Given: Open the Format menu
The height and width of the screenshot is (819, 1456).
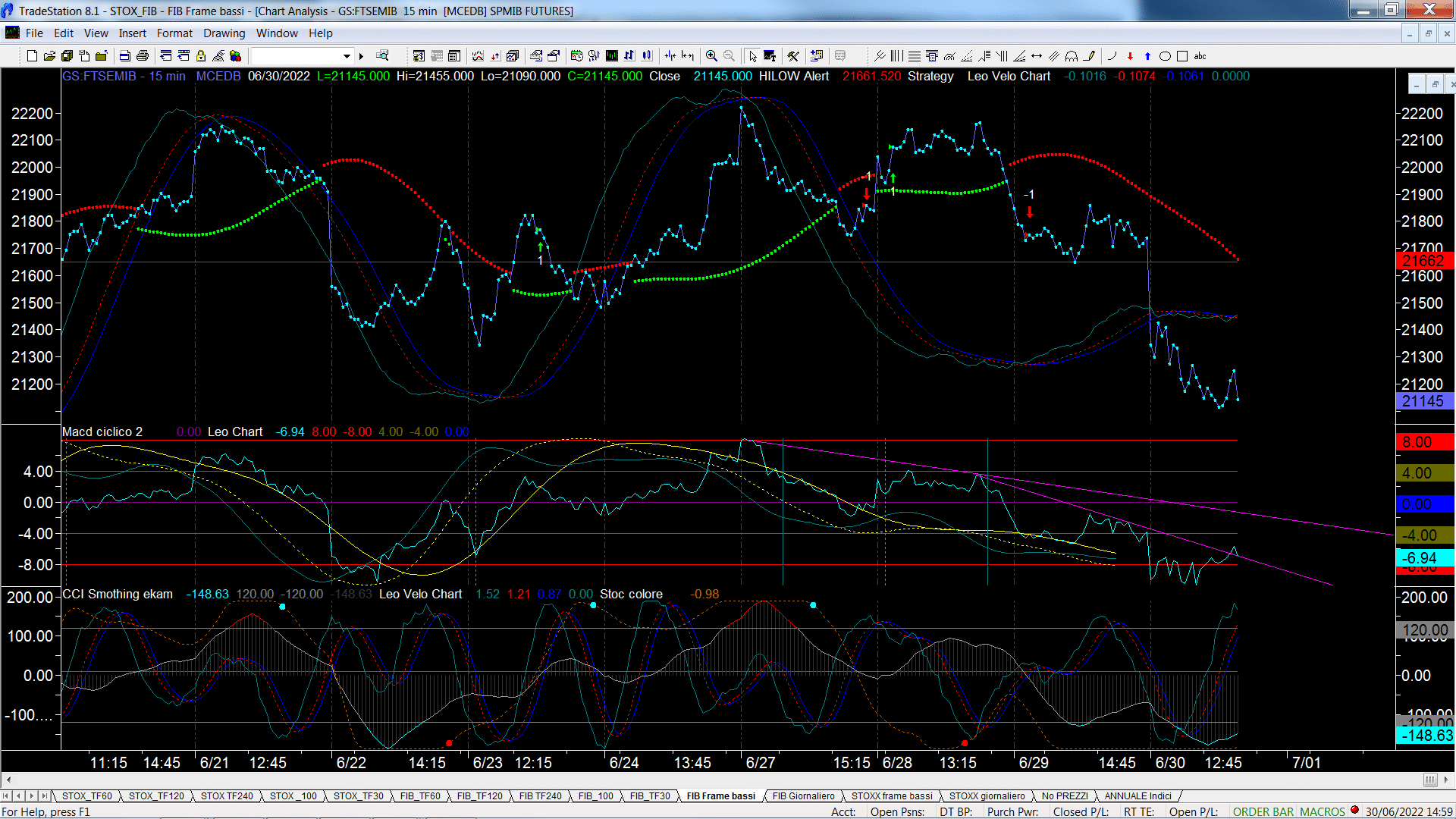Looking at the screenshot, I should 174,33.
